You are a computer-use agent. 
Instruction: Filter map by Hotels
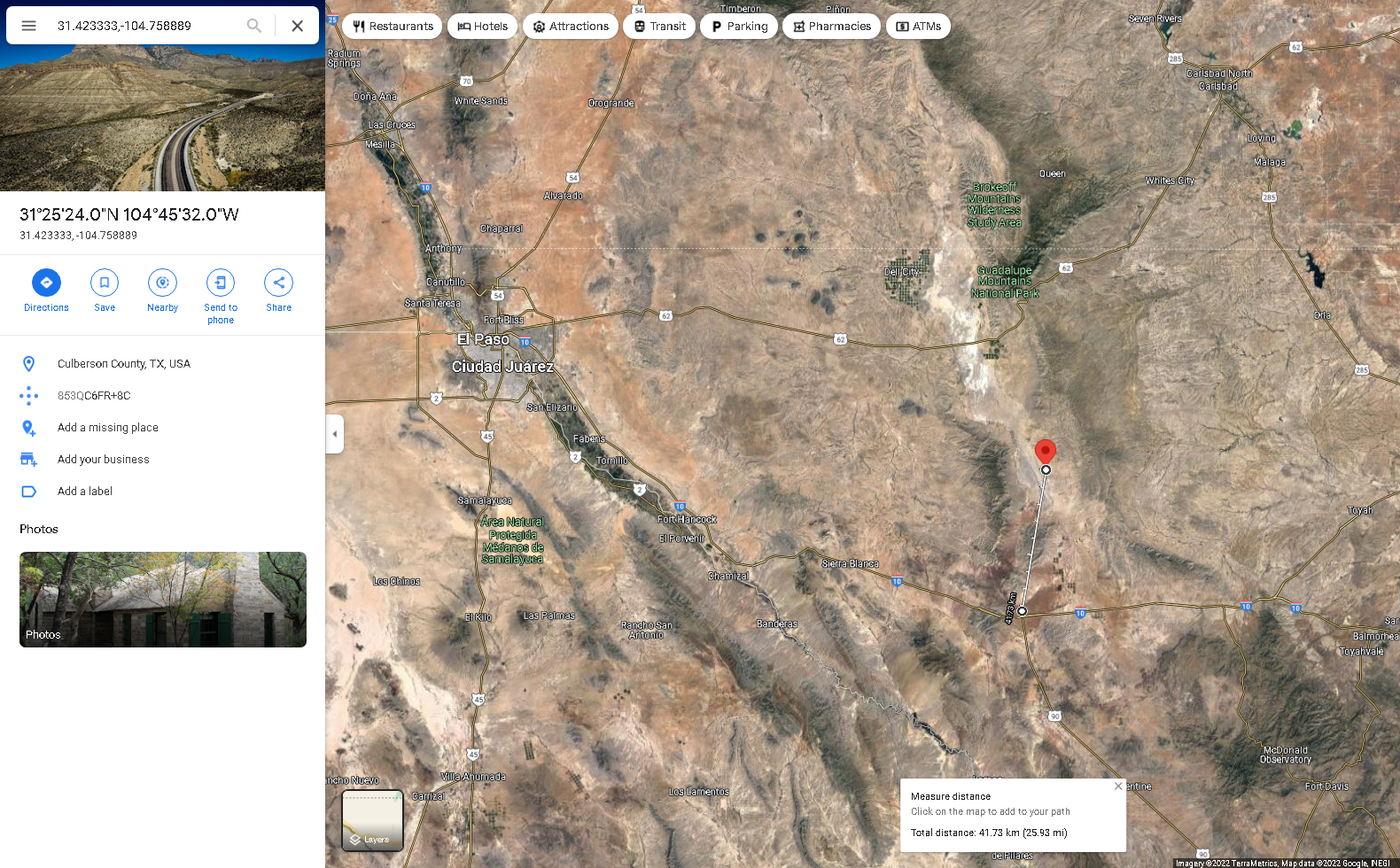pyautogui.click(x=483, y=27)
